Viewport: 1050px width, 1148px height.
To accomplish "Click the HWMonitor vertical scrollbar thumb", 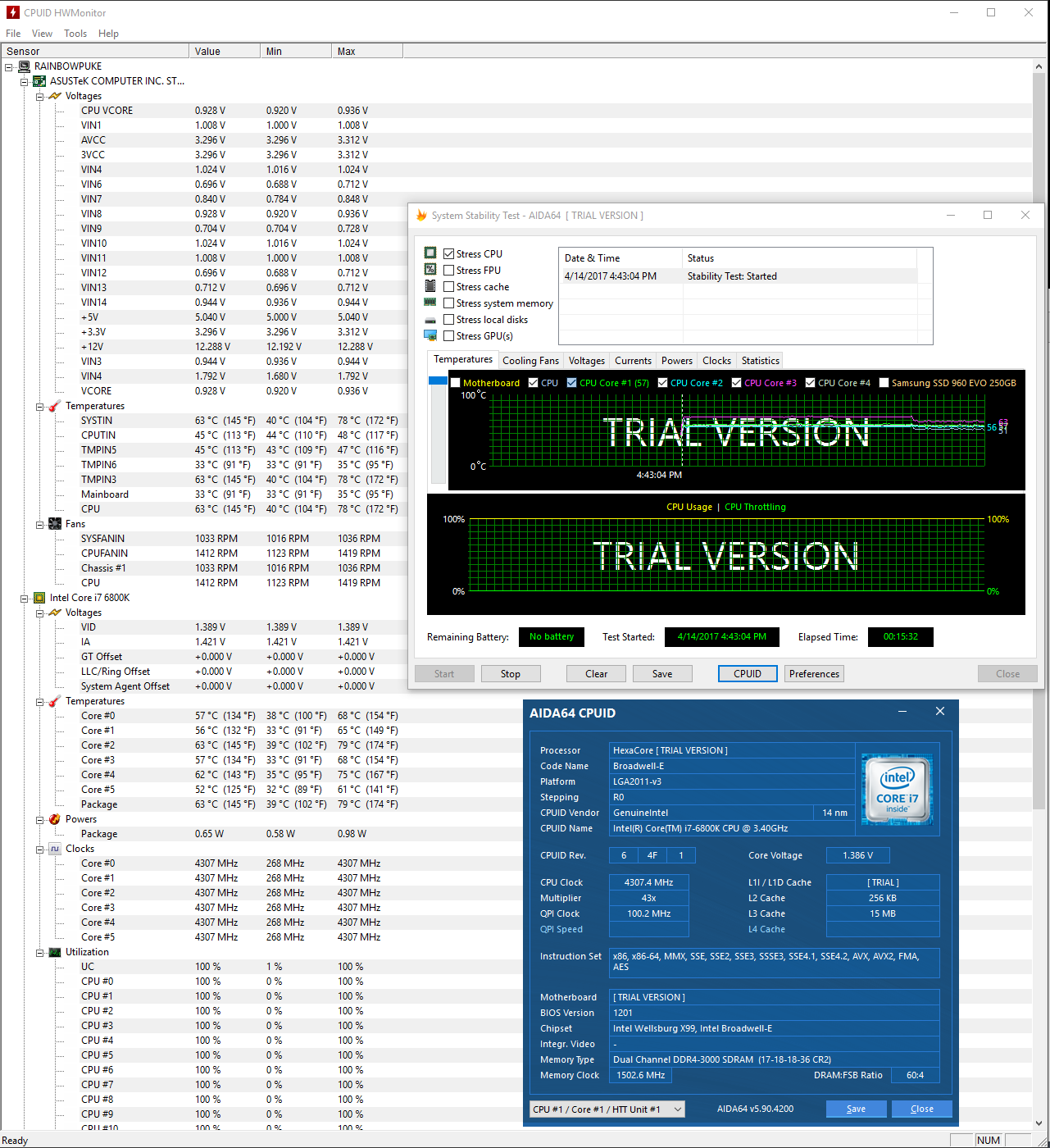I will pos(1039,440).
